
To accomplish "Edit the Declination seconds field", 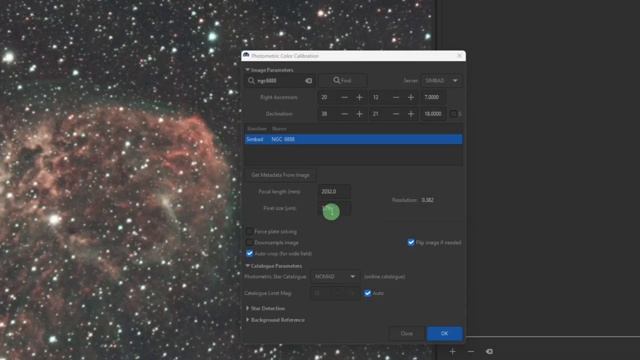I will 433,114.
